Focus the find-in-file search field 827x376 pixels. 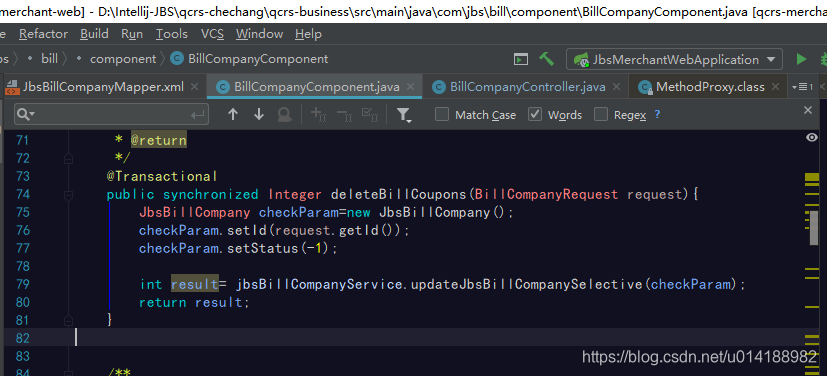pos(111,114)
